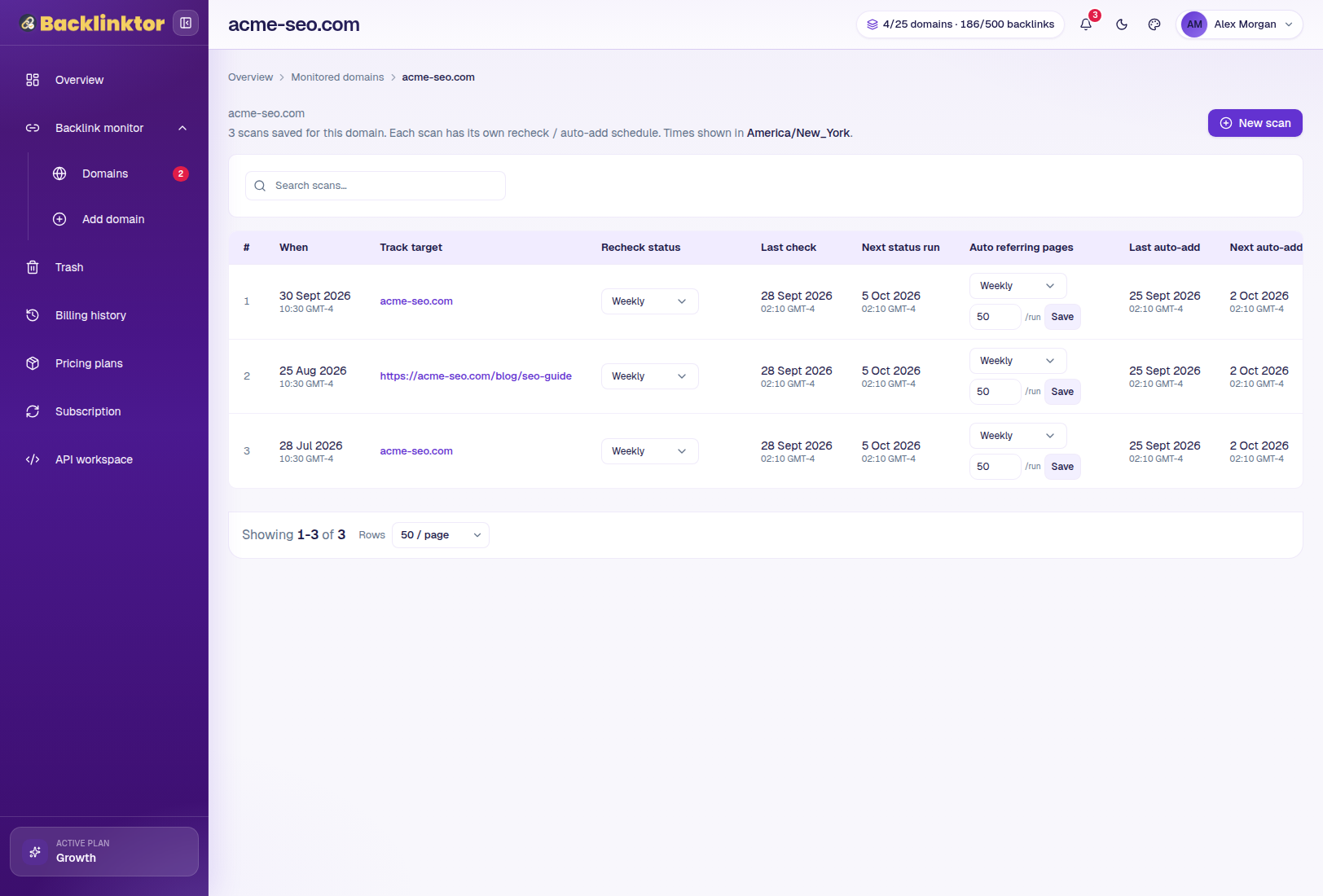Go to Subscription page
This screenshot has height=896, width=1323.
104,411
